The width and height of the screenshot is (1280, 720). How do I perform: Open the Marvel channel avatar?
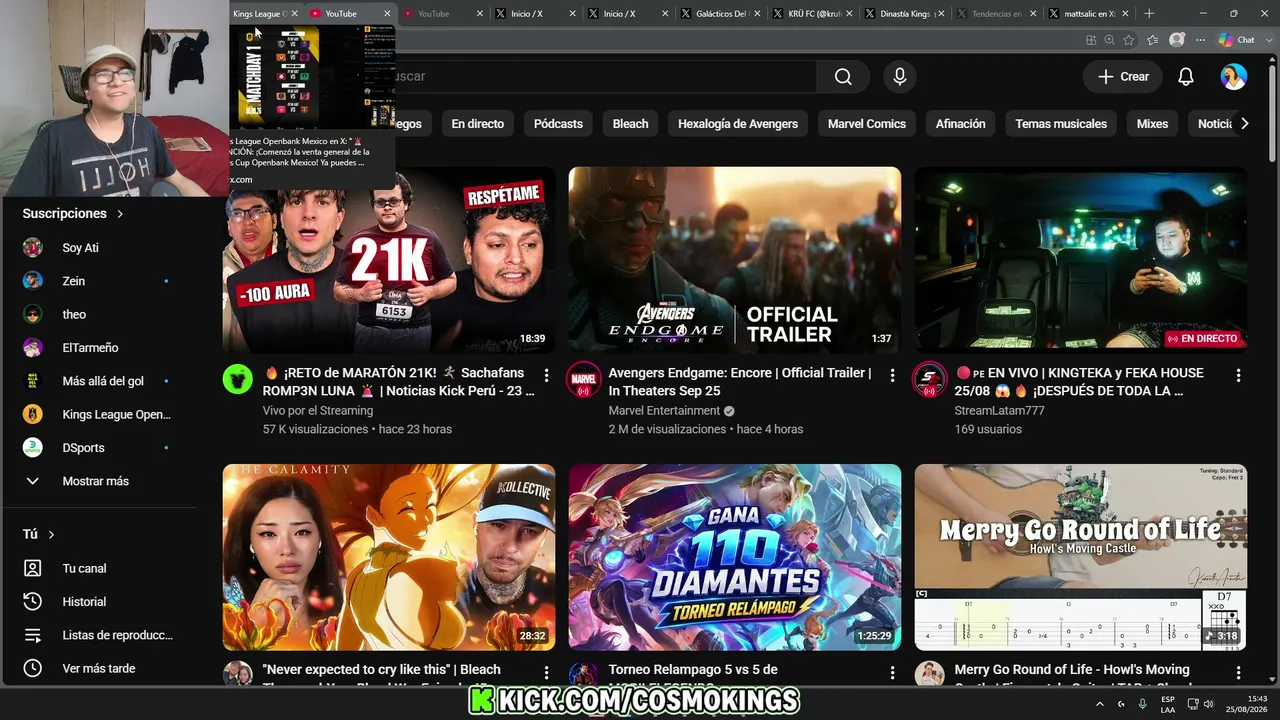pyautogui.click(x=583, y=380)
